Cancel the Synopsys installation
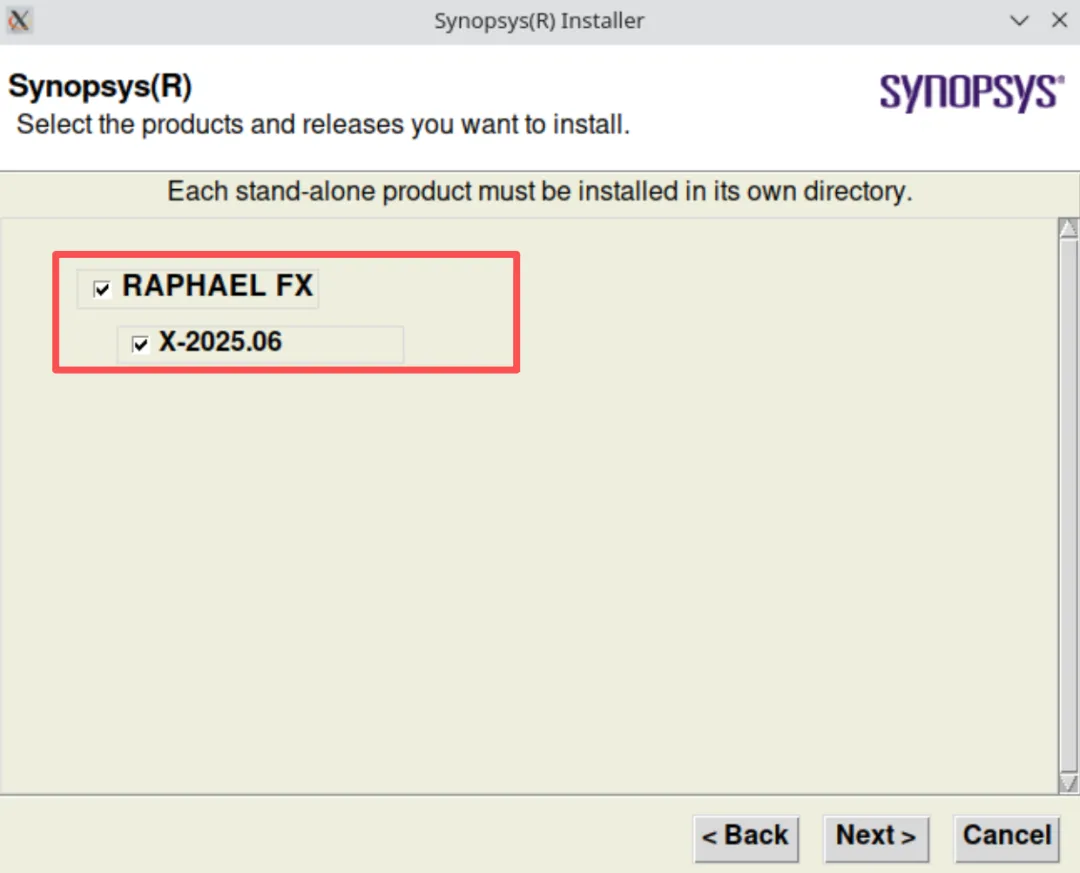 pyautogui.click(x=1006, y=838)
